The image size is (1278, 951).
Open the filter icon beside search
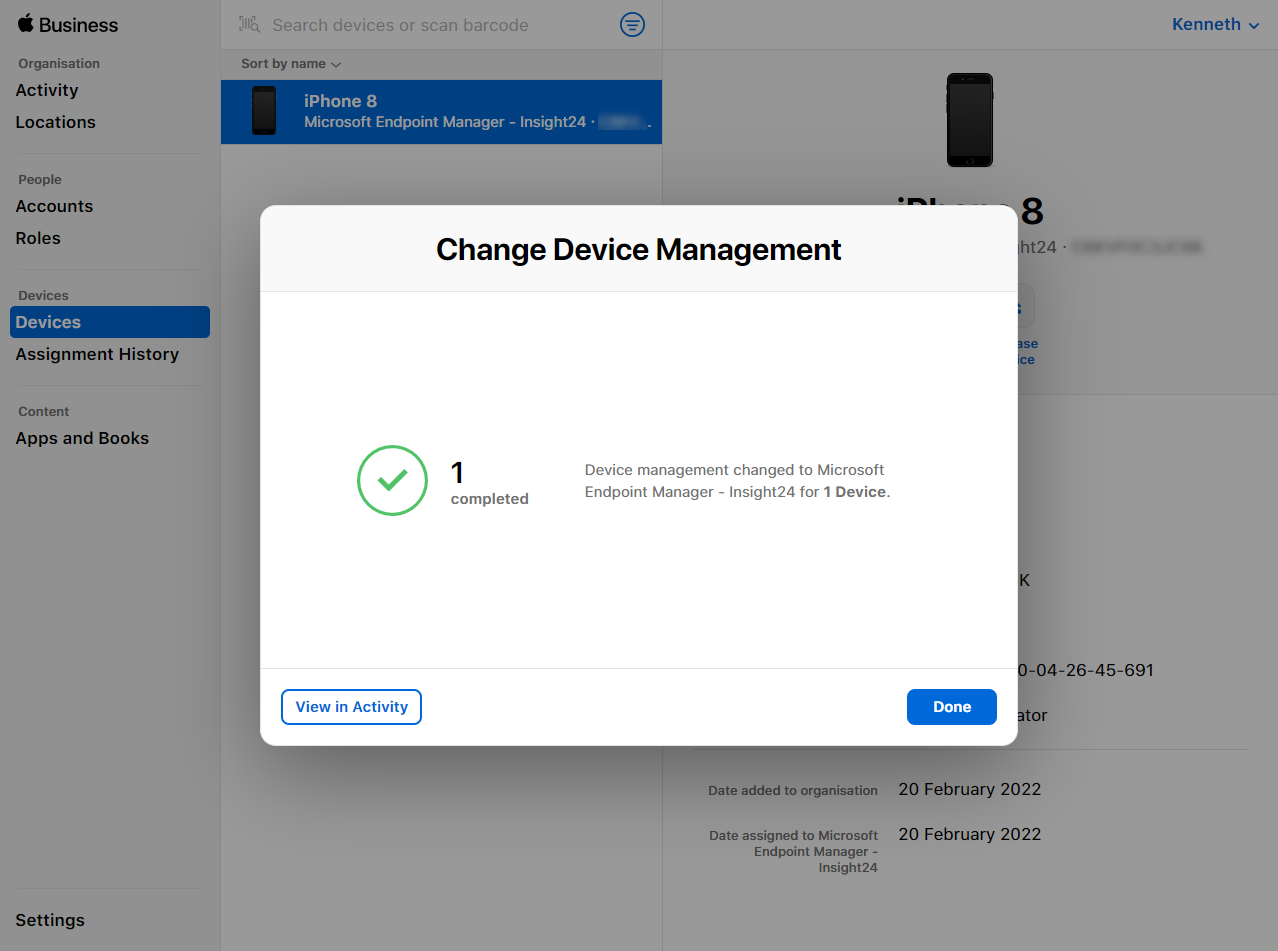[x=632, y=25]
